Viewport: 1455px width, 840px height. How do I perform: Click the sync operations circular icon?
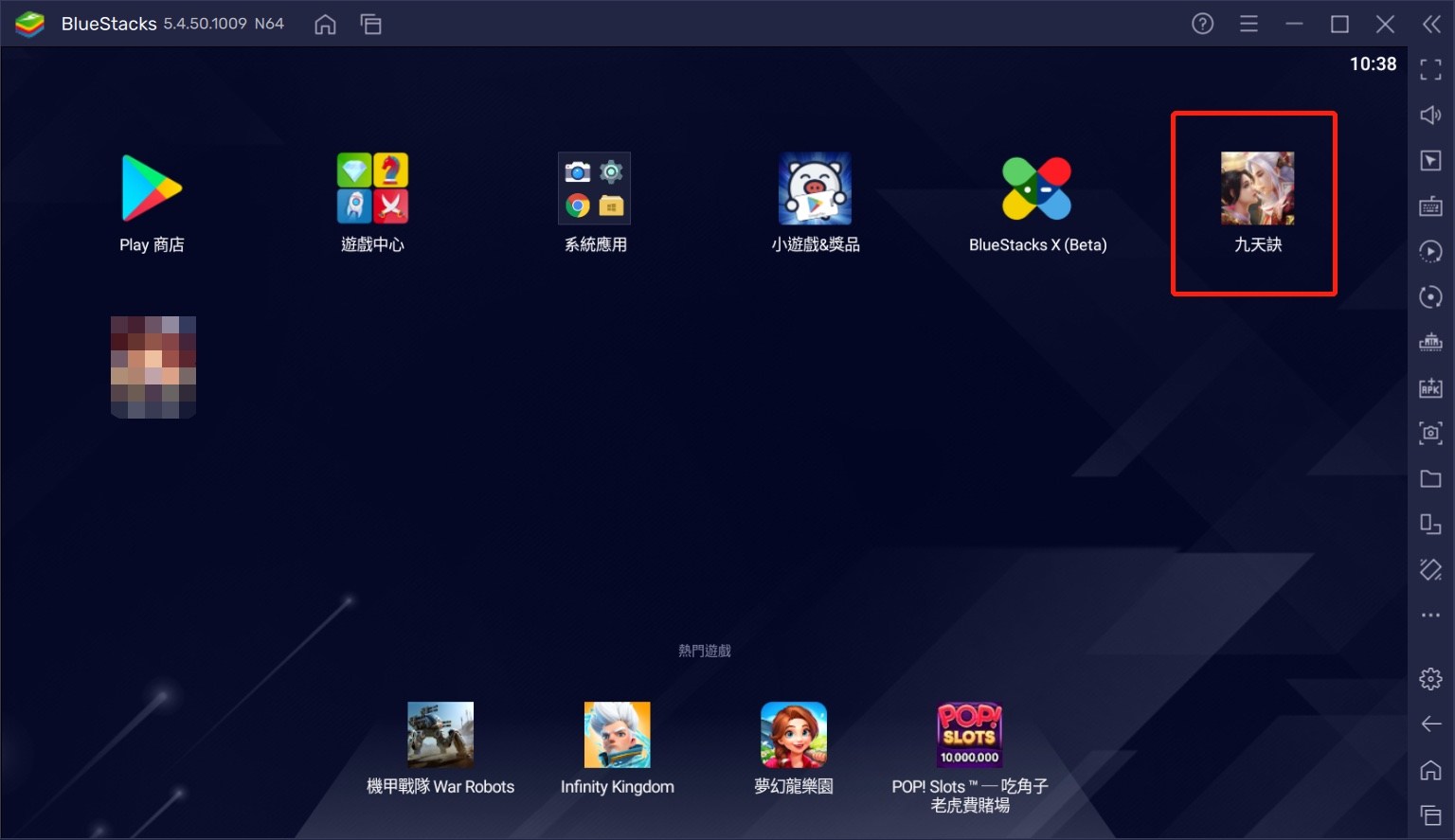click(x=1430, y=297)
